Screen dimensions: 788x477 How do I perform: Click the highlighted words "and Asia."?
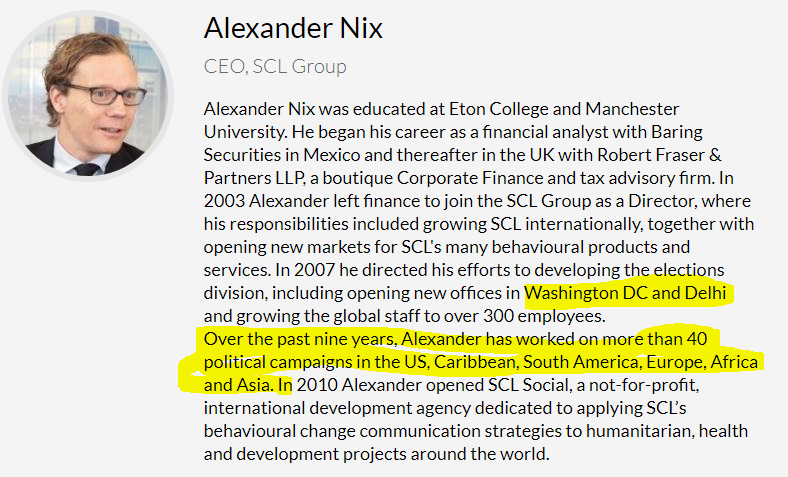point(239,384)
